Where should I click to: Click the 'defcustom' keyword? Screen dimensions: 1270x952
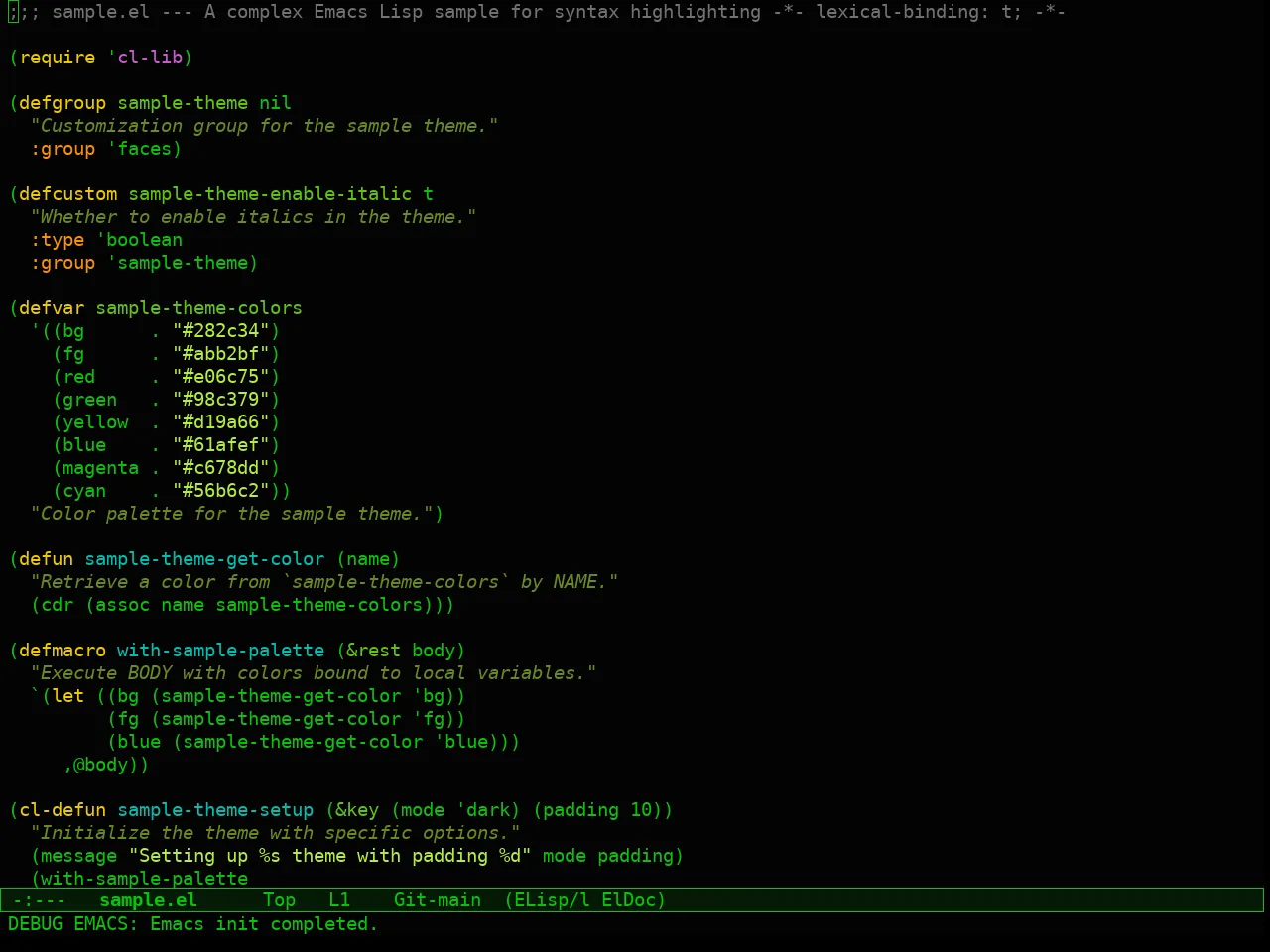click(x=68, y=194)
